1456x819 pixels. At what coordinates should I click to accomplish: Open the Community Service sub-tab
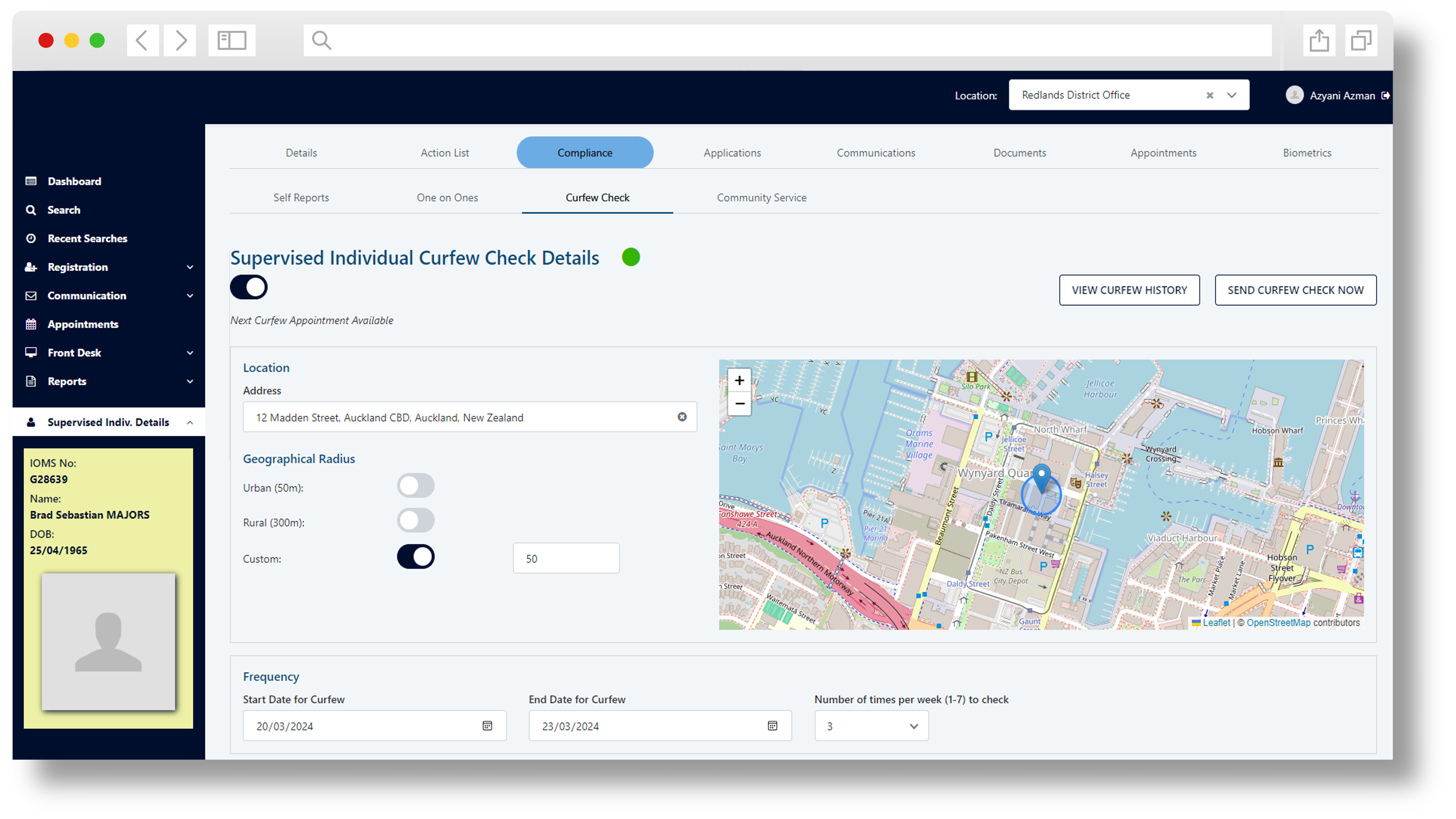(x=762, y=198)
